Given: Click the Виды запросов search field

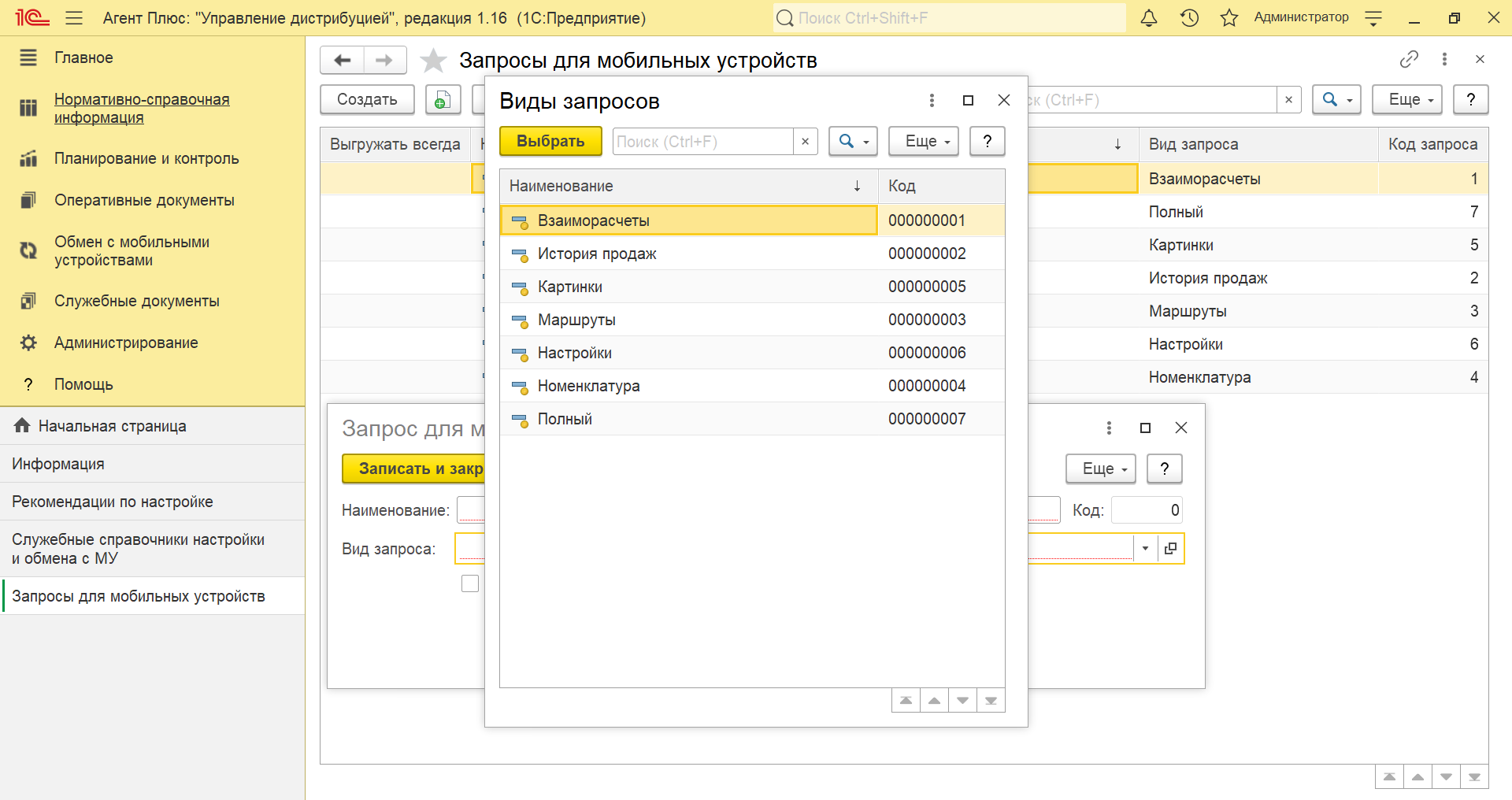Looking at the screenshot, I should coord(702,142).
